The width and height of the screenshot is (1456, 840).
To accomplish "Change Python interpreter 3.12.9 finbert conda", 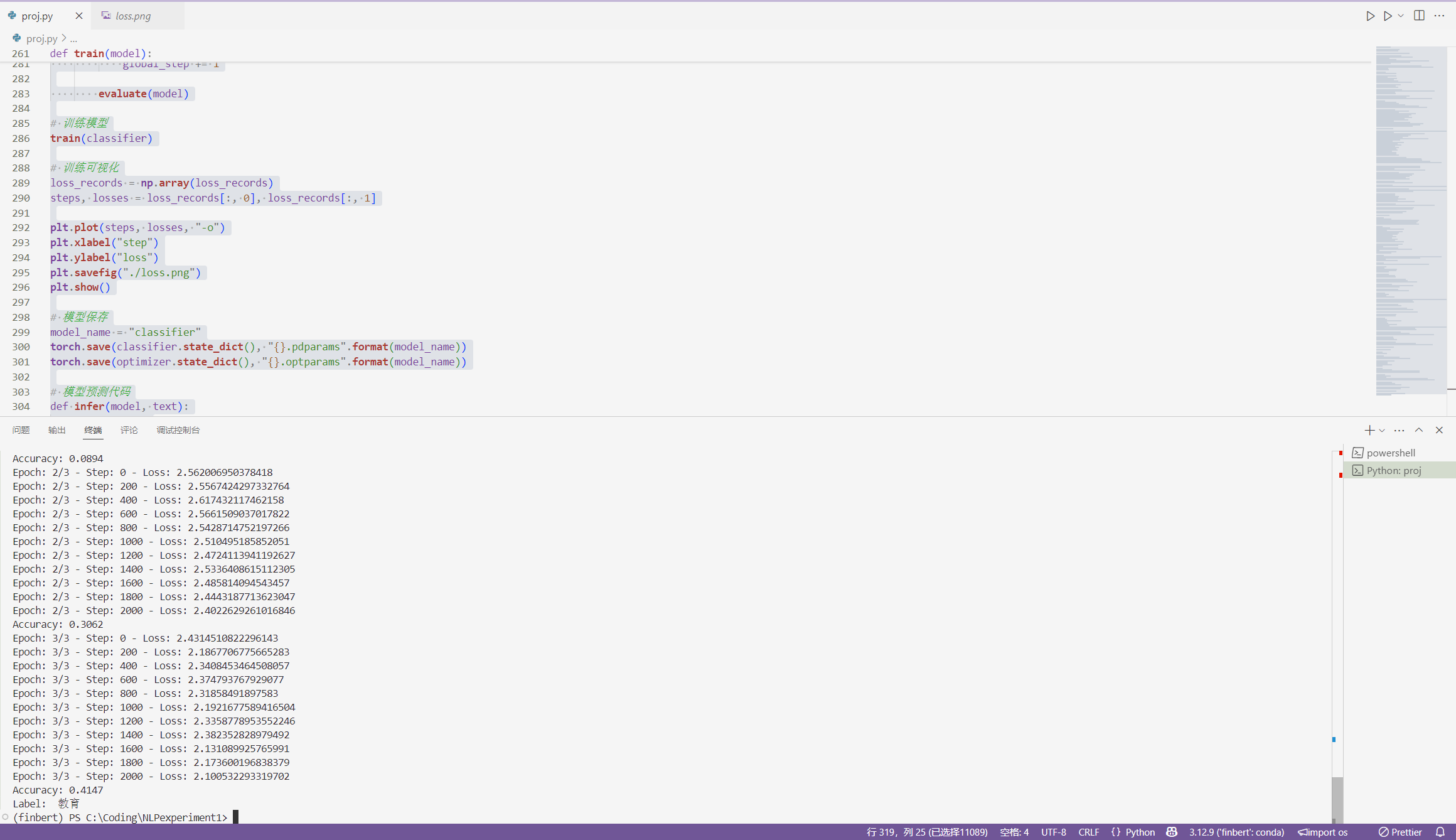I will 1236,832.
